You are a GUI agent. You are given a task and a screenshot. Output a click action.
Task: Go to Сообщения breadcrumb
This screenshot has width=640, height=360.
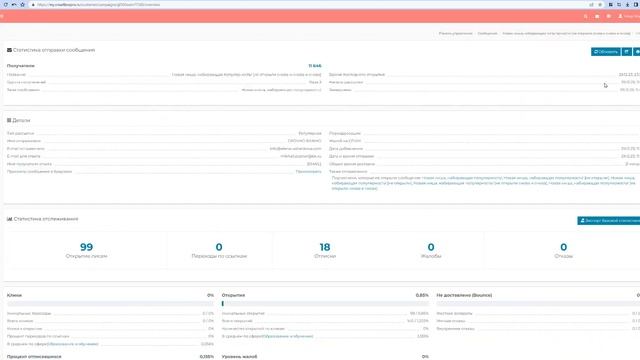click(487, 33)
